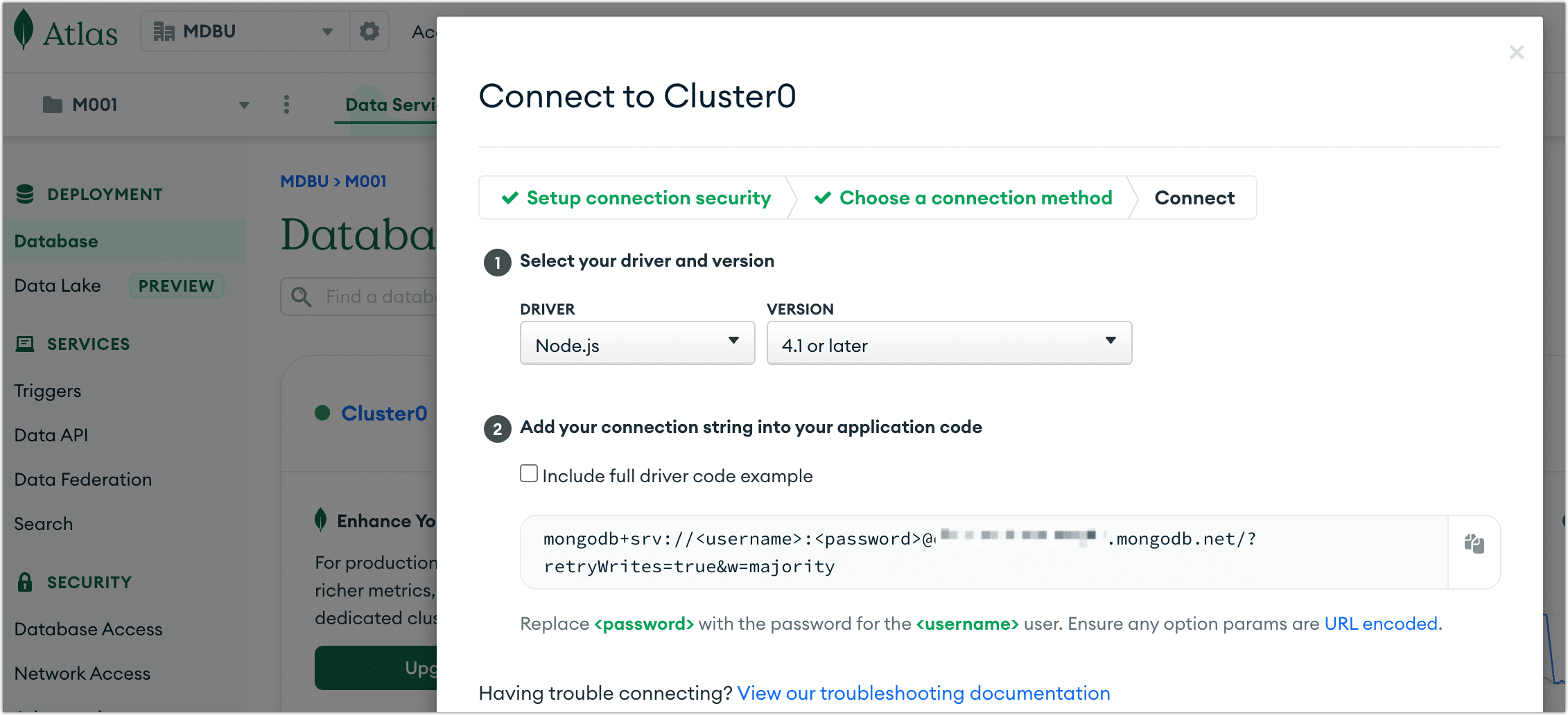Select the Services section icon

(25, 343)
